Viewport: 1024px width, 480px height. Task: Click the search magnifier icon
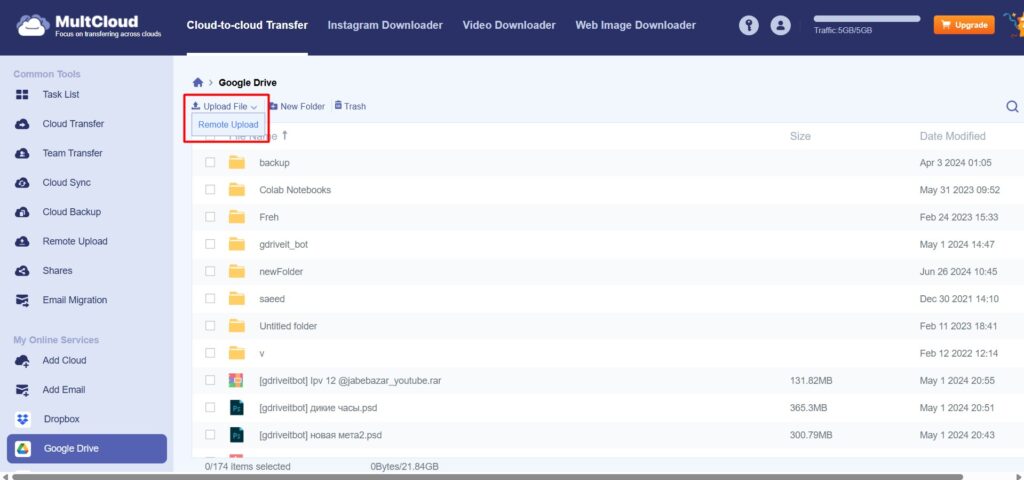point(1012,107)
